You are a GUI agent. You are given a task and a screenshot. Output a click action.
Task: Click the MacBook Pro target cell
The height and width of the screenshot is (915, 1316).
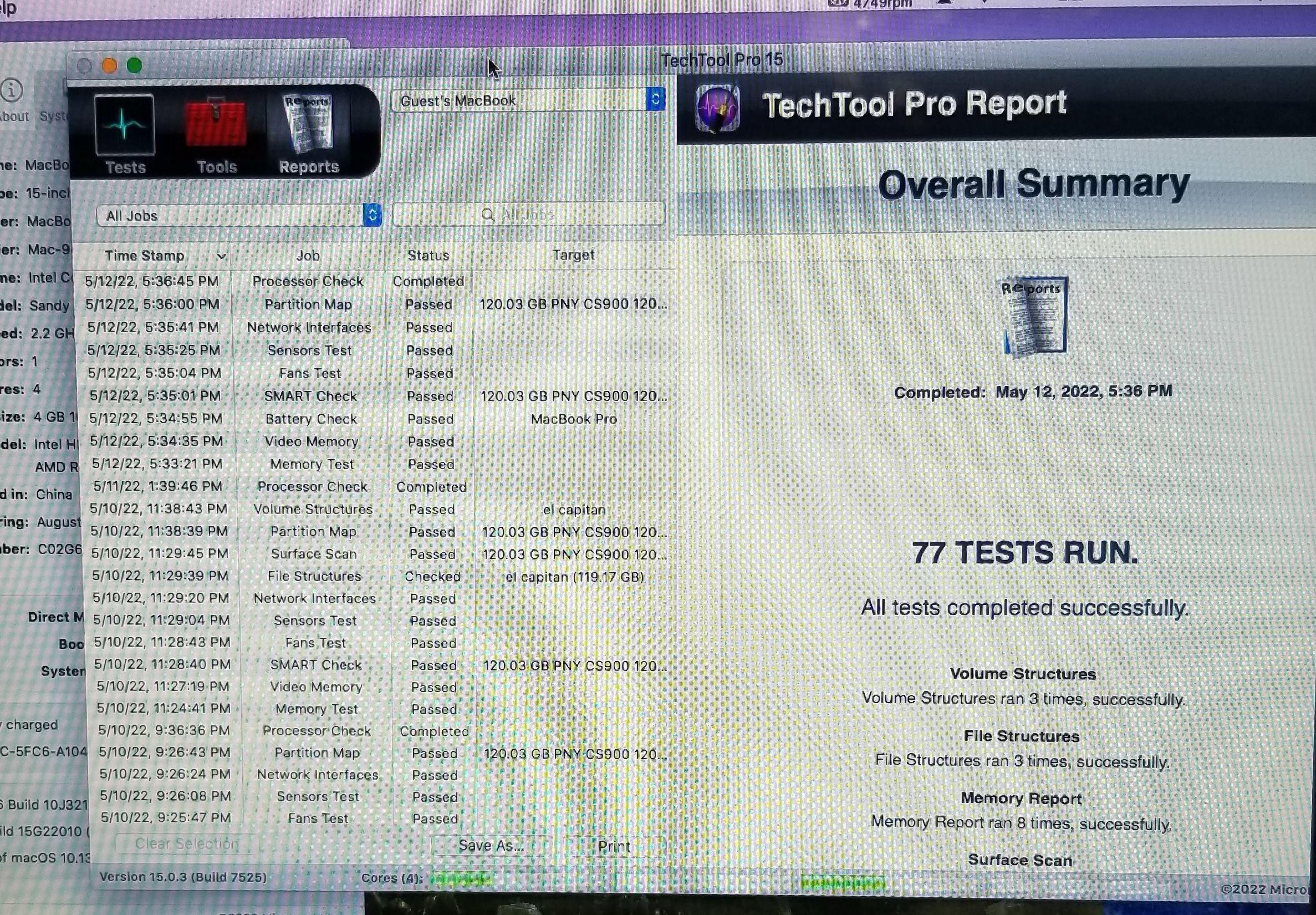pyautogui.click(x=574, y=419)
